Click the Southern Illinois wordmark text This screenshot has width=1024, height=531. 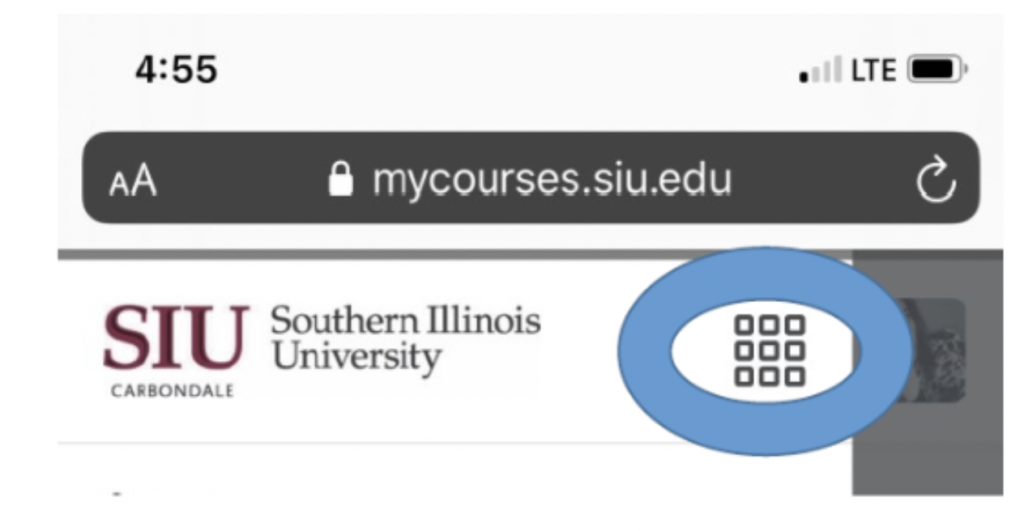406,321
